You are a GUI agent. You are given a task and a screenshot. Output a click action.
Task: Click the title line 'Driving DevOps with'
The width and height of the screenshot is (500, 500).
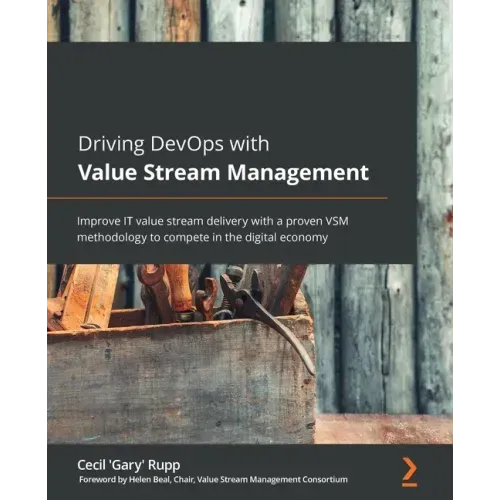[174, 145]
